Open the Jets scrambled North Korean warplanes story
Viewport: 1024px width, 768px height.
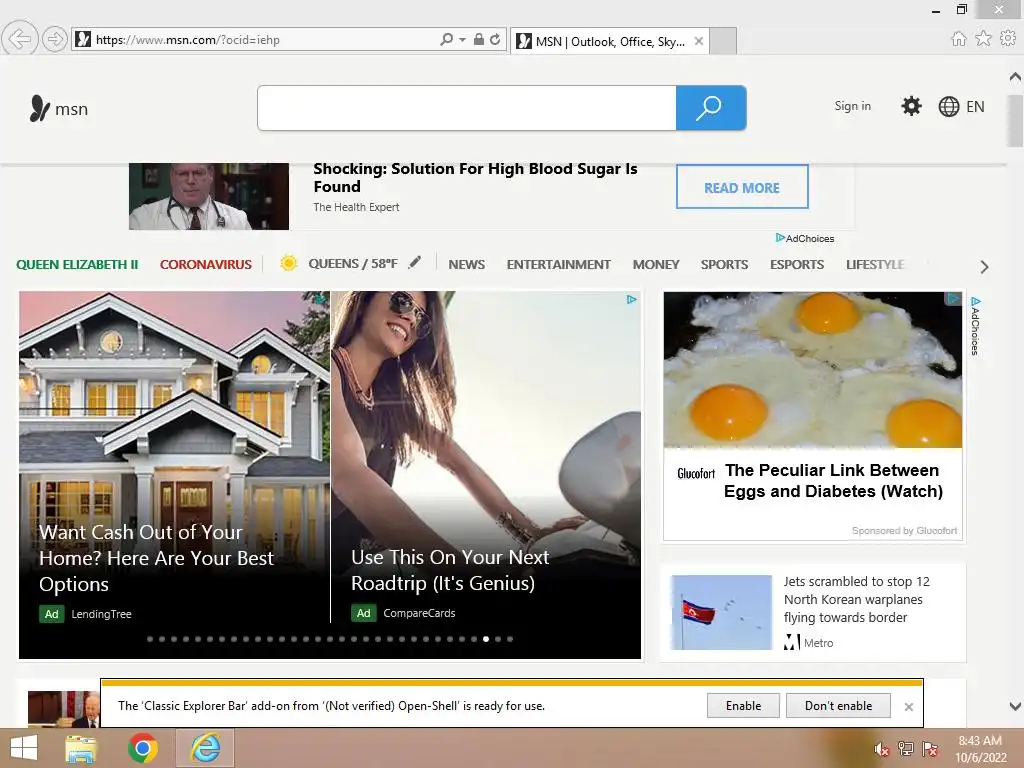tap(856, 600)
